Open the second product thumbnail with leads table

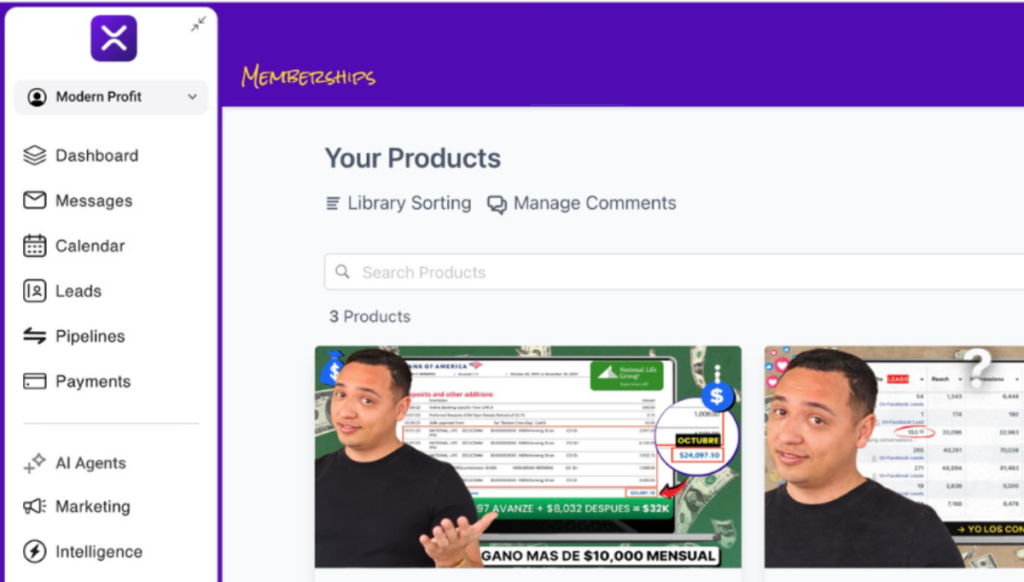tap(894, 457)
